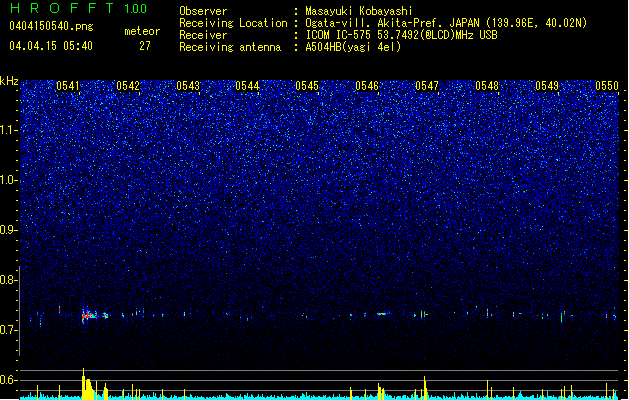
Task: Click the 0.8 kHz axis label
Action: [x=8, y=280]
